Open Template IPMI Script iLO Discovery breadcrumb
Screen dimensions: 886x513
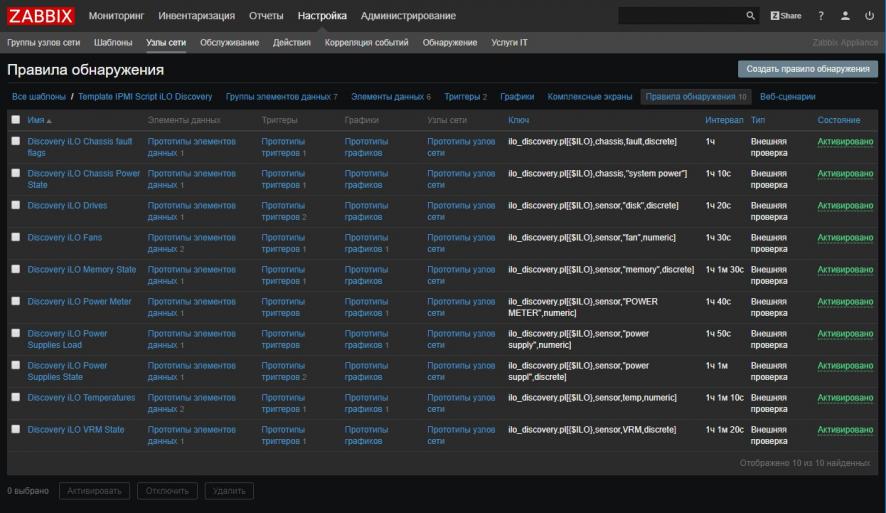tap(145, 97)
